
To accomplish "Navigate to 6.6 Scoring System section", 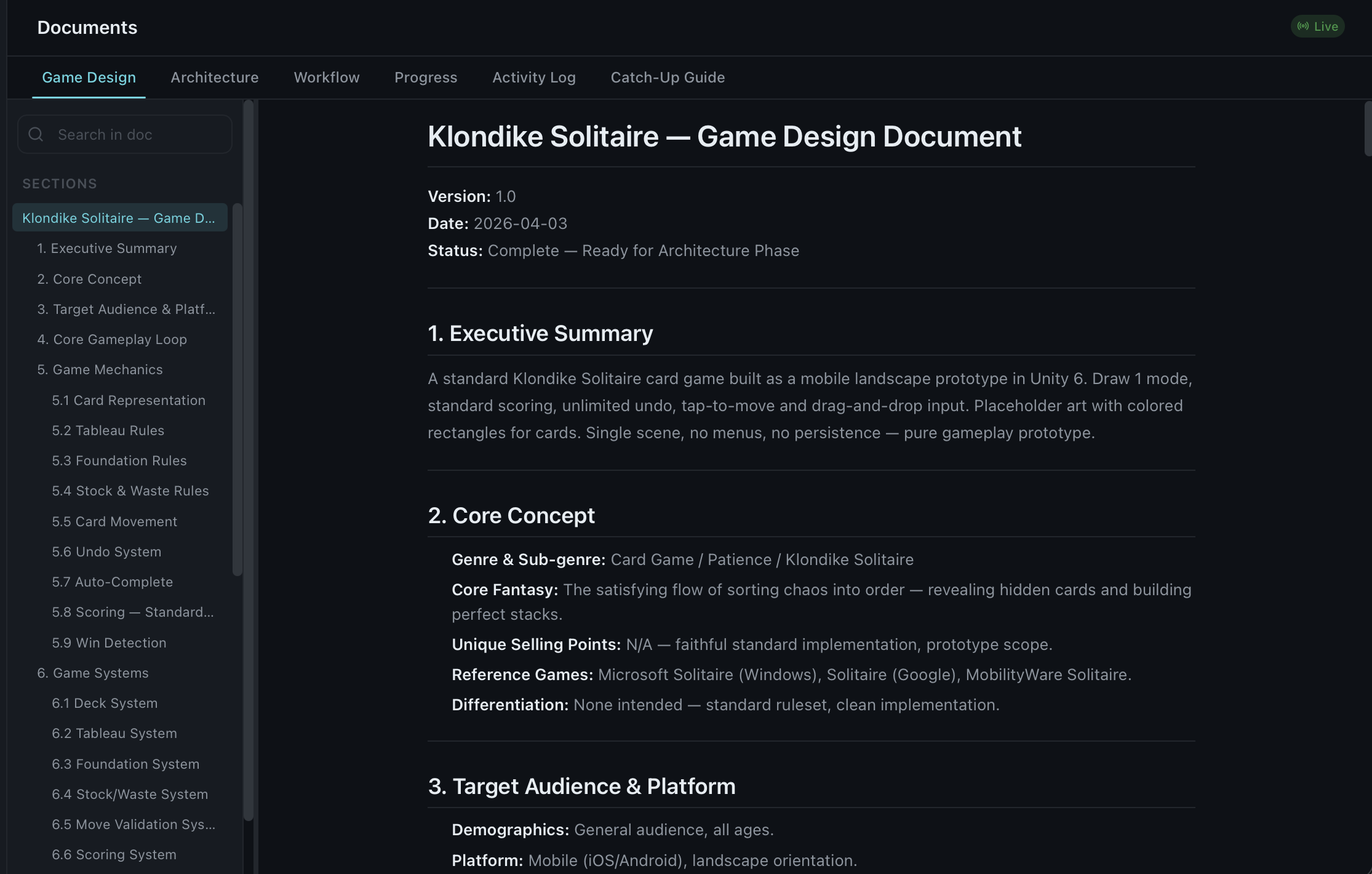I will [113, 854].
